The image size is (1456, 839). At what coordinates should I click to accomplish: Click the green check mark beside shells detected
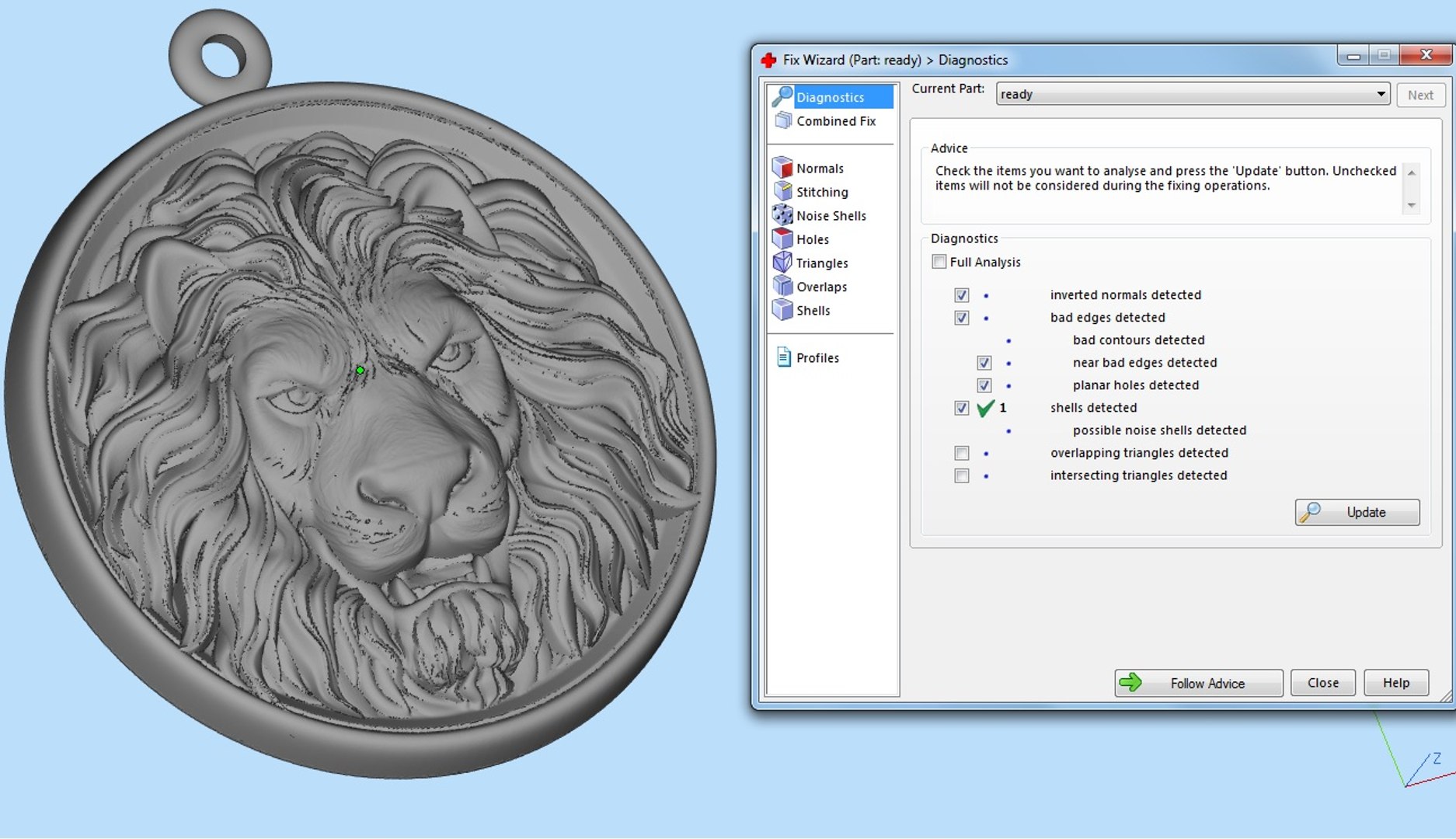point(985,408)
